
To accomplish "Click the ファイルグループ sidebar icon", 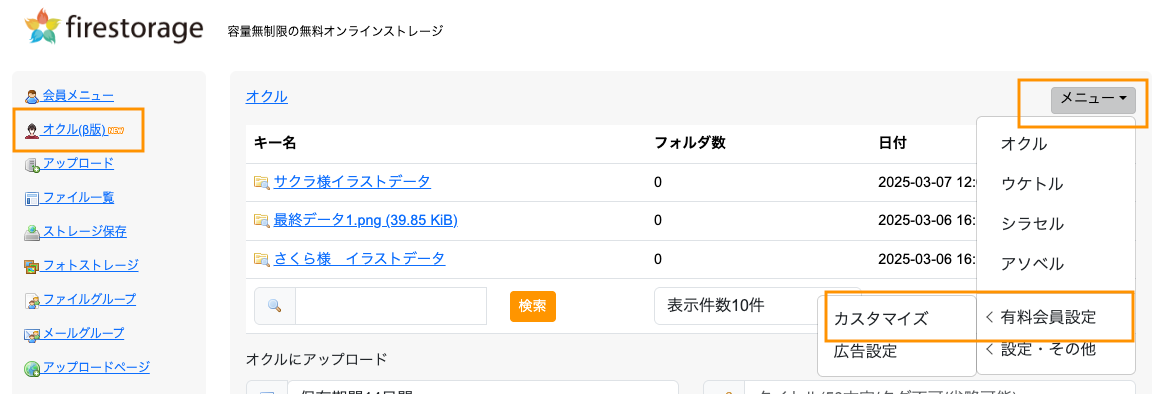I will click(32, 300).
